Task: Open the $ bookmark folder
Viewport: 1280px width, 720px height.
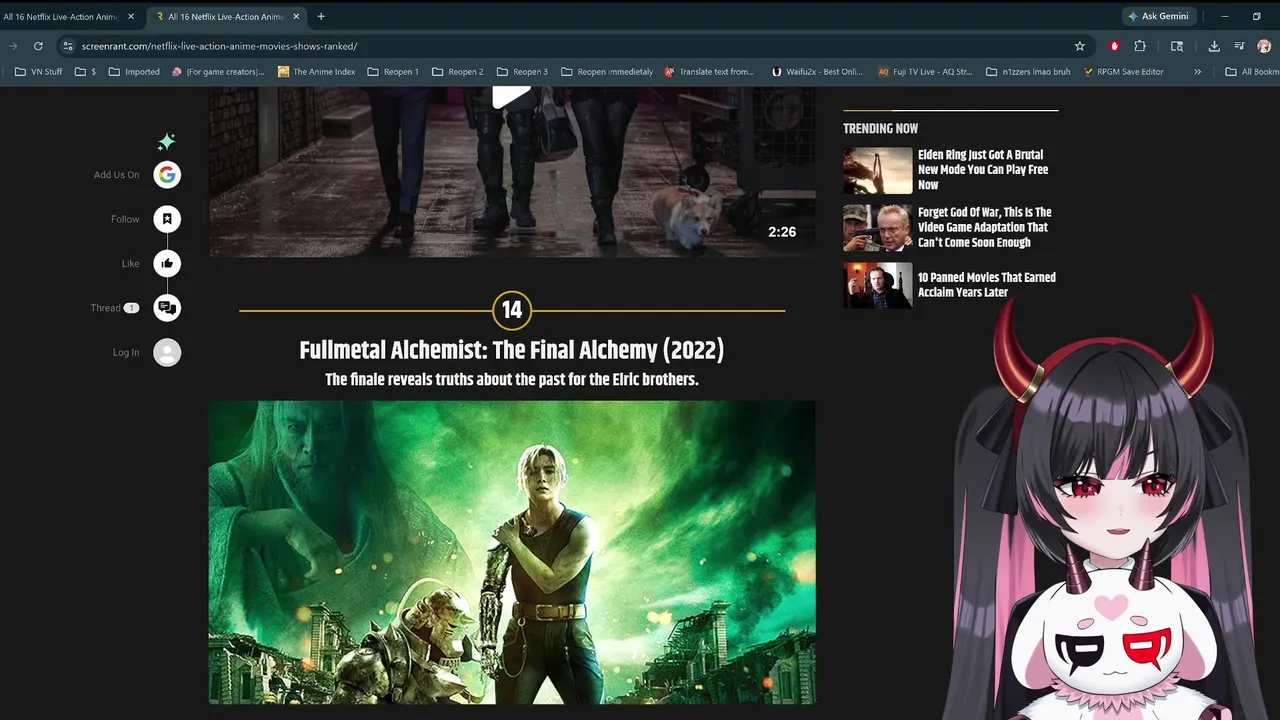Action: 86,72
